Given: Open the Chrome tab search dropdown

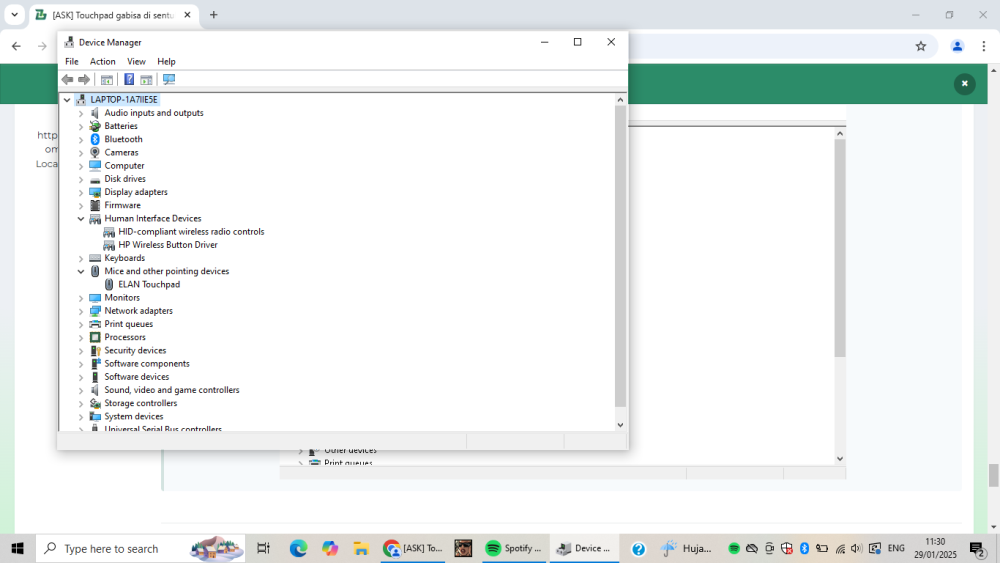Looking at the screenshot, I should (x=14, y=14).
